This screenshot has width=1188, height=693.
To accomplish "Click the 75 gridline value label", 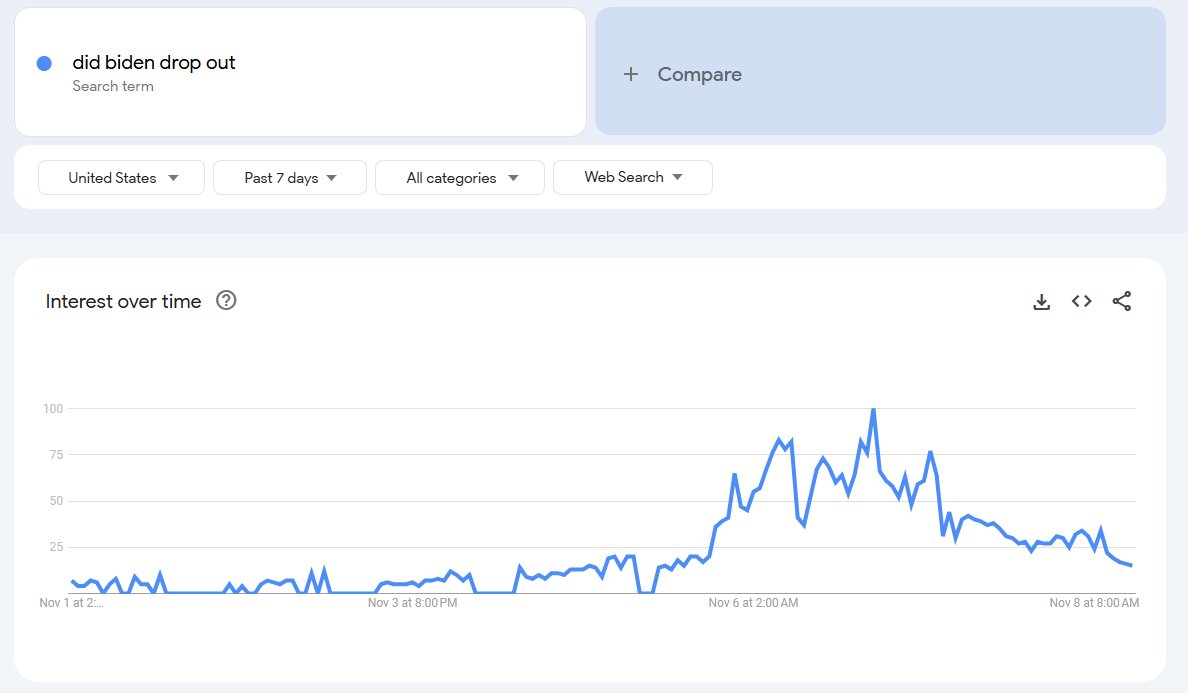I will (x=56, y=454).
